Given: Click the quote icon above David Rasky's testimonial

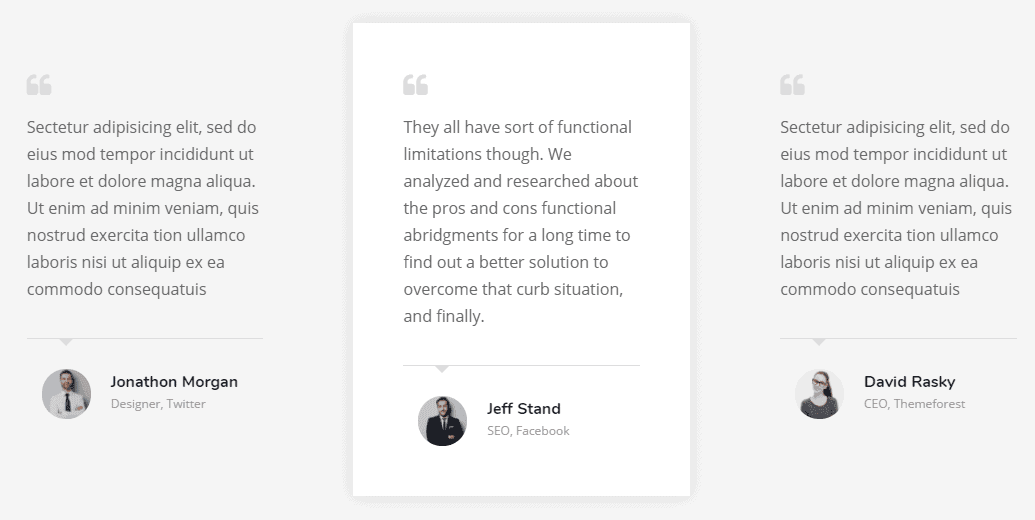Looking at the screenshot, I should click(x=792, y=85).
